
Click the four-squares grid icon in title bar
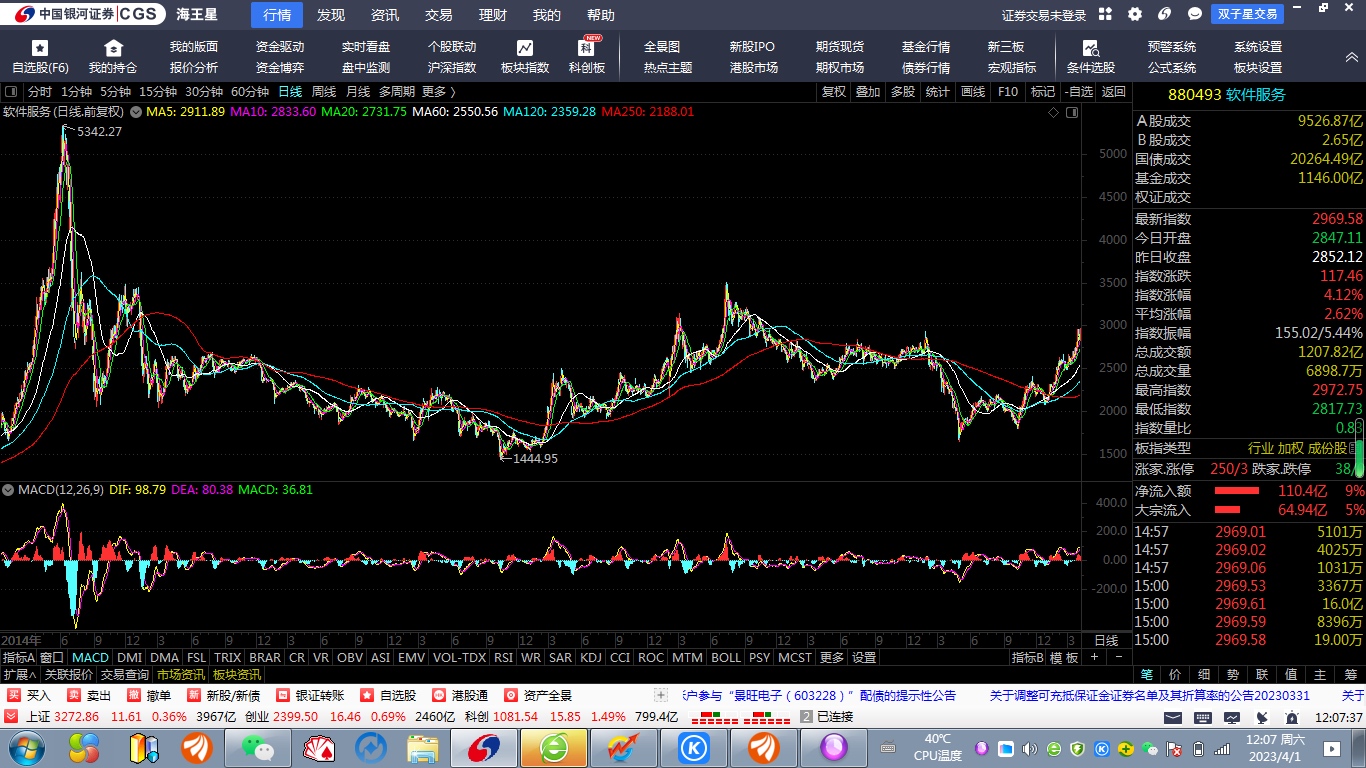(1105, 14)
